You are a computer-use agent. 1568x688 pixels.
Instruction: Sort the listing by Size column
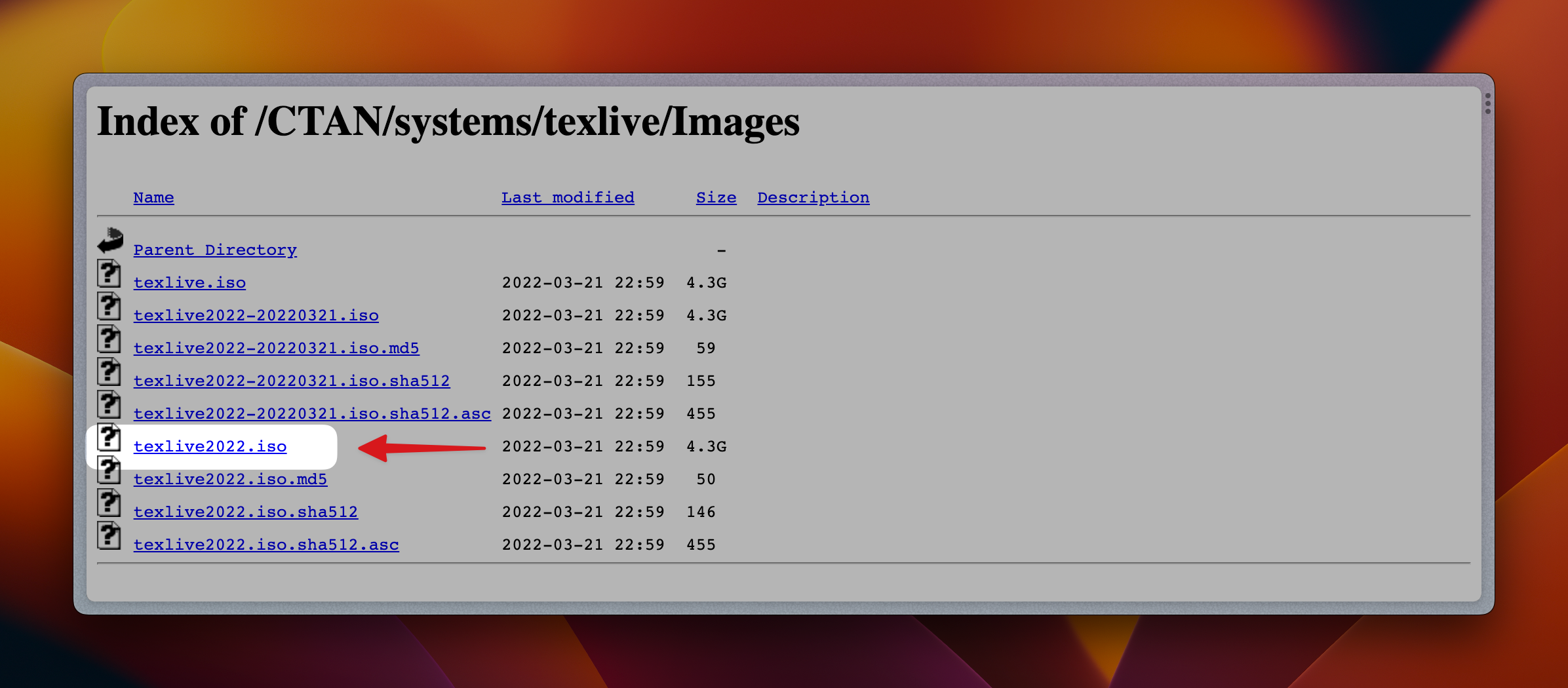716,197
